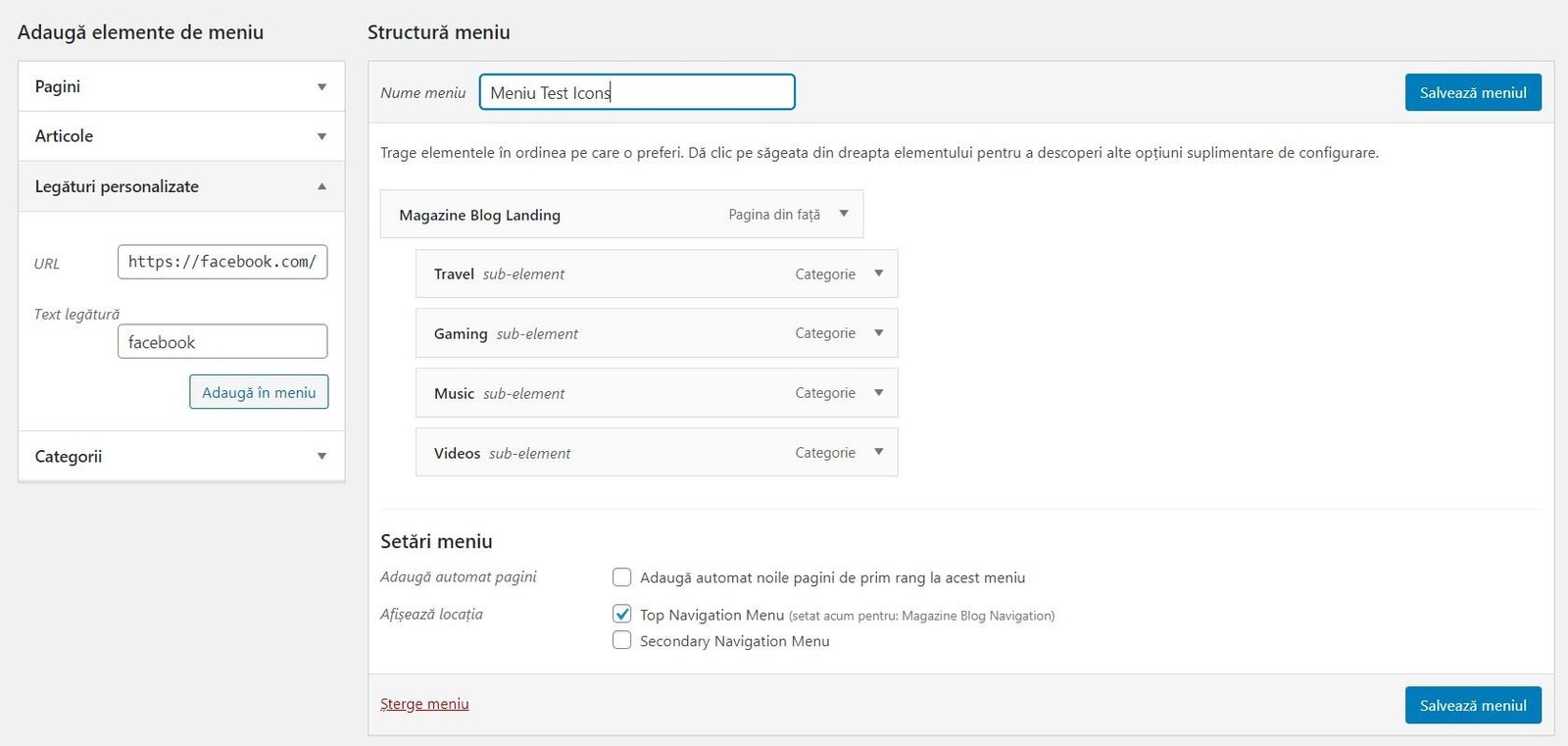This screenshot has width=1568, height=746.
Task: Click the Nume meniu text field
Action: coord(637,92)
